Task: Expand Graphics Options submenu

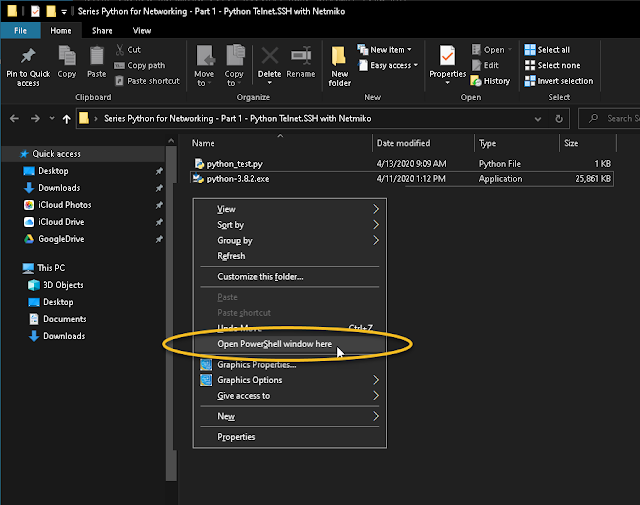Action: tap(289, 380)
